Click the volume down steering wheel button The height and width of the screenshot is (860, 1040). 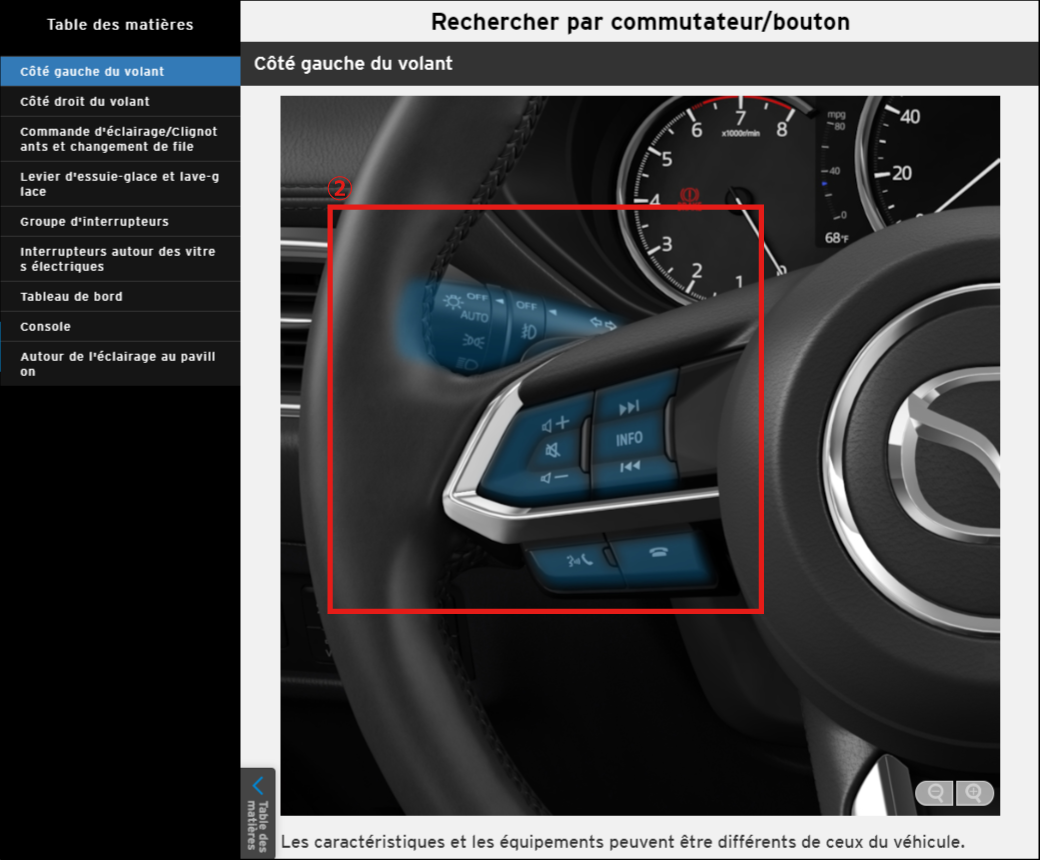pos(553,478)
